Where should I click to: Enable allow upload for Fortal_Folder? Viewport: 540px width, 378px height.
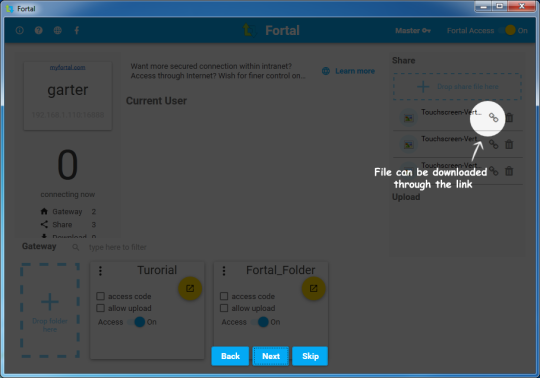(x=224, y=308)
